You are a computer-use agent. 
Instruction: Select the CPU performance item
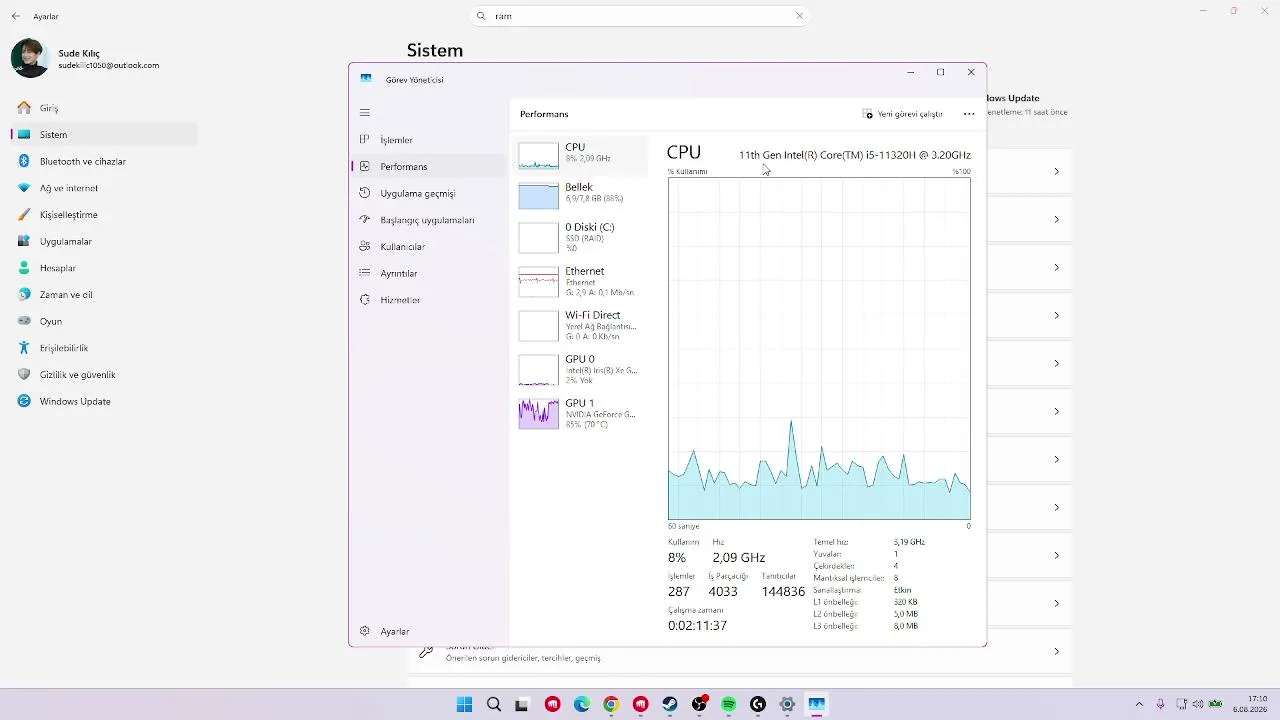[x=581, y=155]
